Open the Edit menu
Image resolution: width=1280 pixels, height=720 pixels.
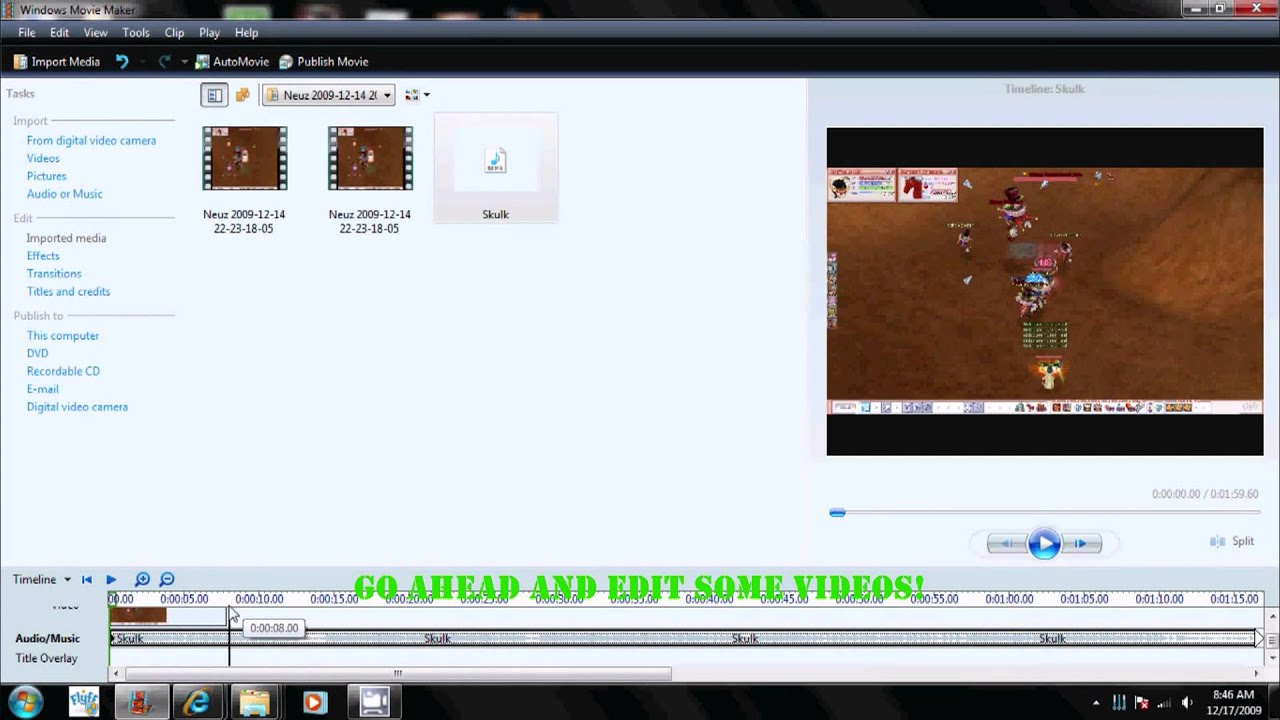(59, 33)
